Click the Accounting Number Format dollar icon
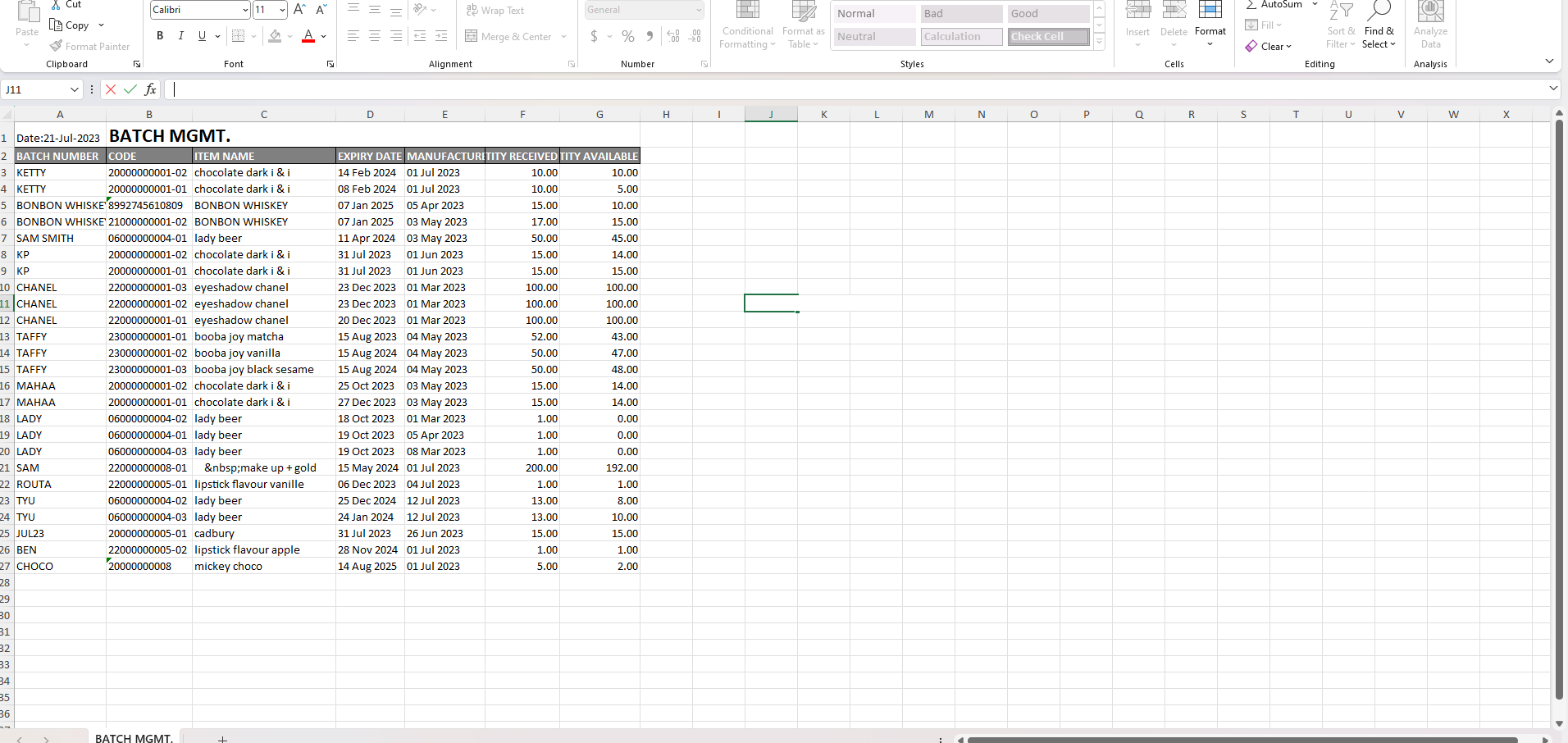 tap(595, 36)
